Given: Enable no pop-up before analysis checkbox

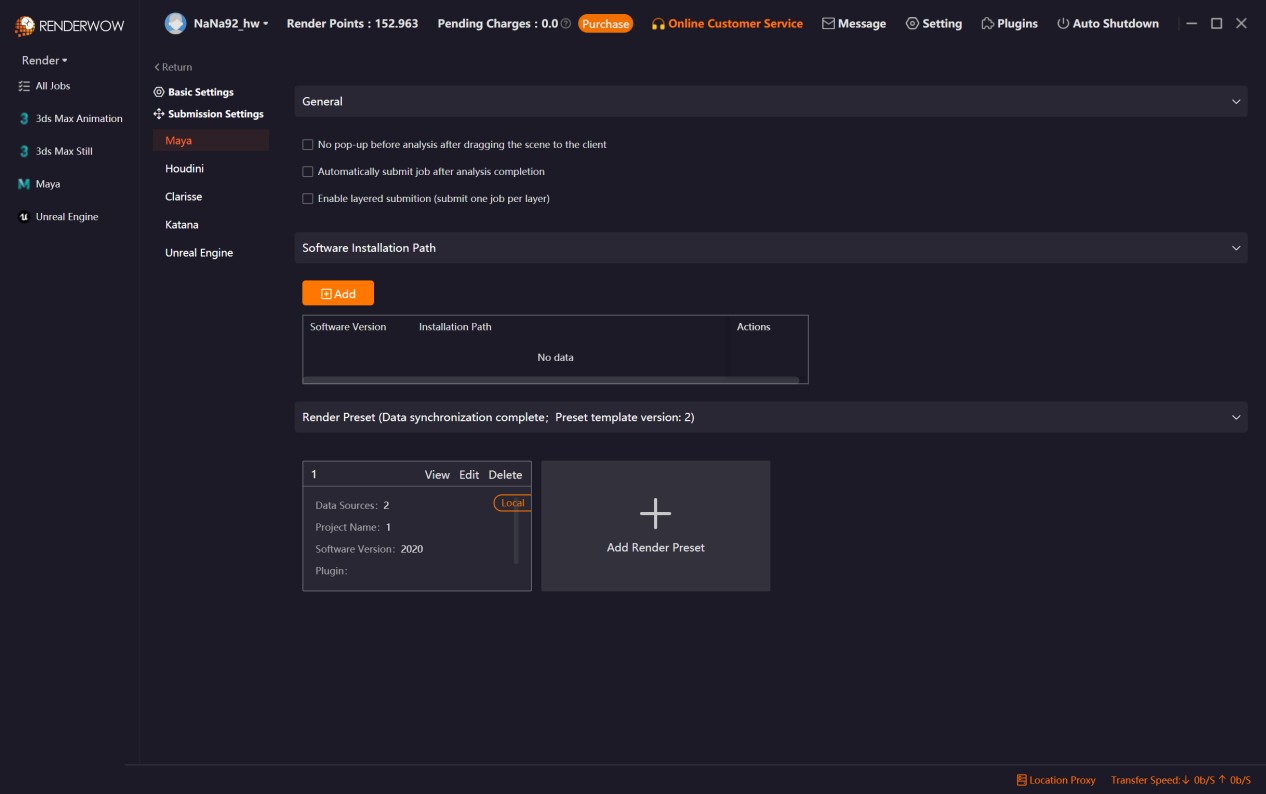Looking at the screenshot, I should pyautogui.click(x=308, y=145).
